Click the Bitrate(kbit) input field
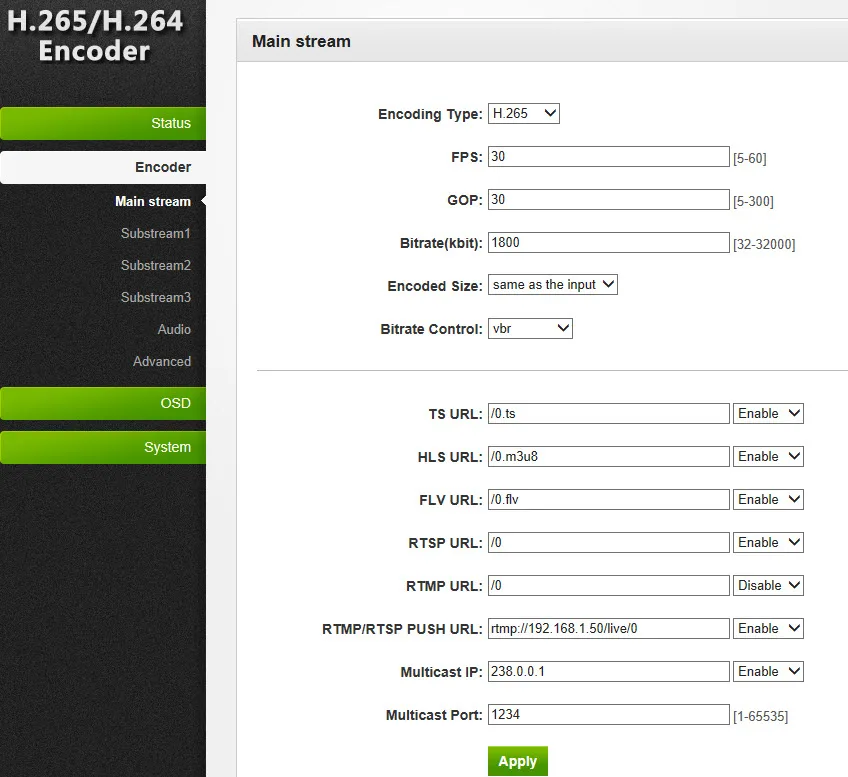The image size is (848, 777). click(608, 242)
